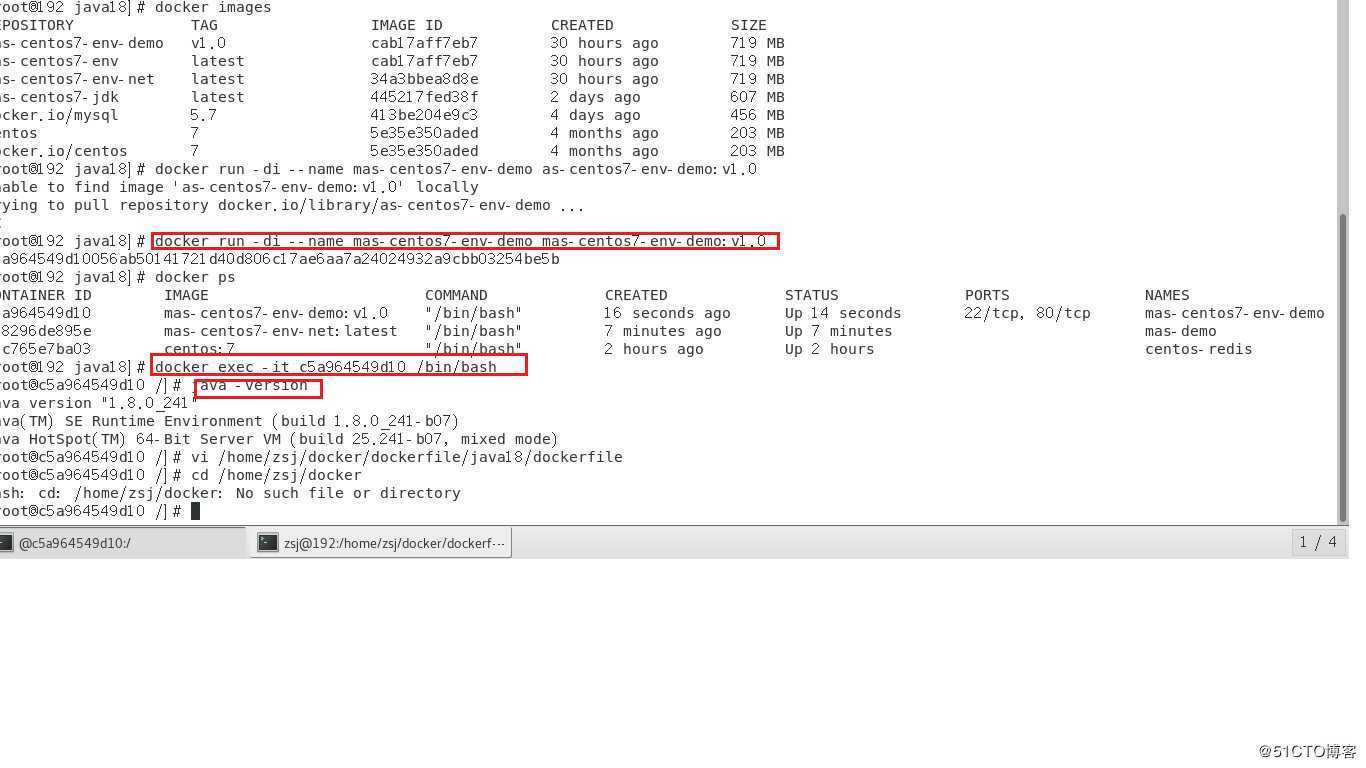Screen dimensions: 1366x768
Task: Click the 'docker ps' command text
Action: (x=195, y=277)
